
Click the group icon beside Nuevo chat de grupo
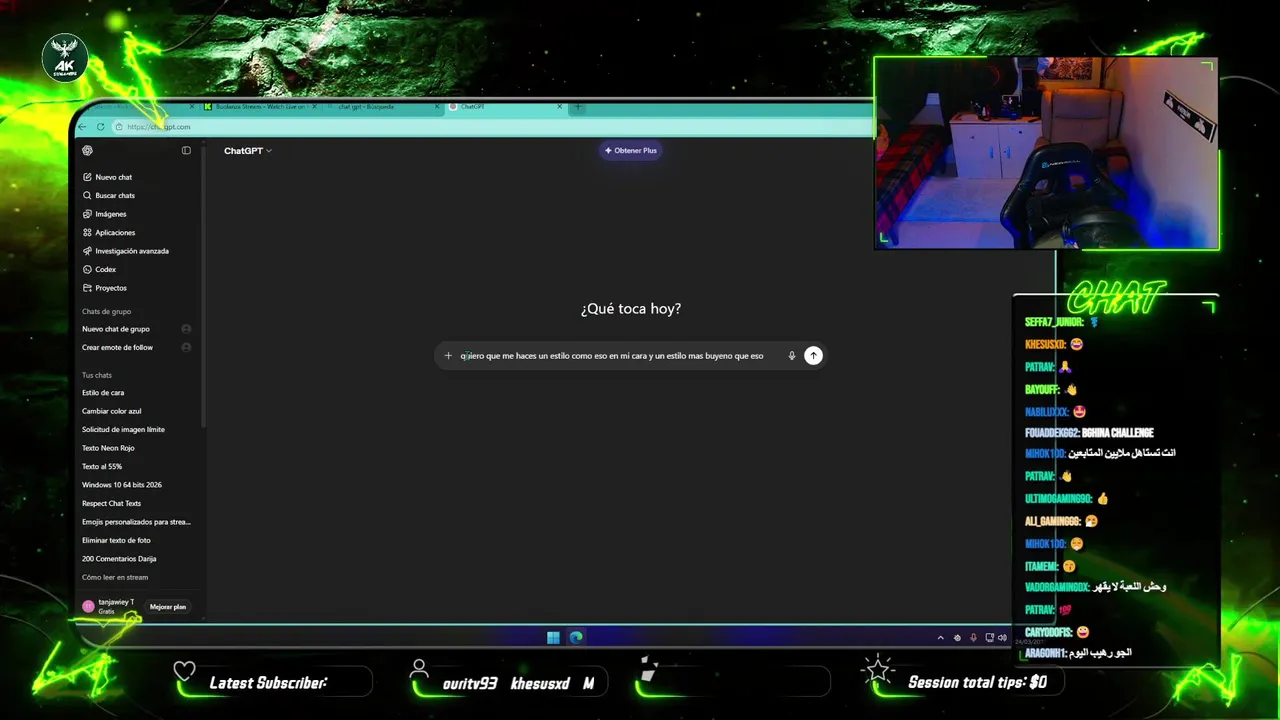[186, 329]
